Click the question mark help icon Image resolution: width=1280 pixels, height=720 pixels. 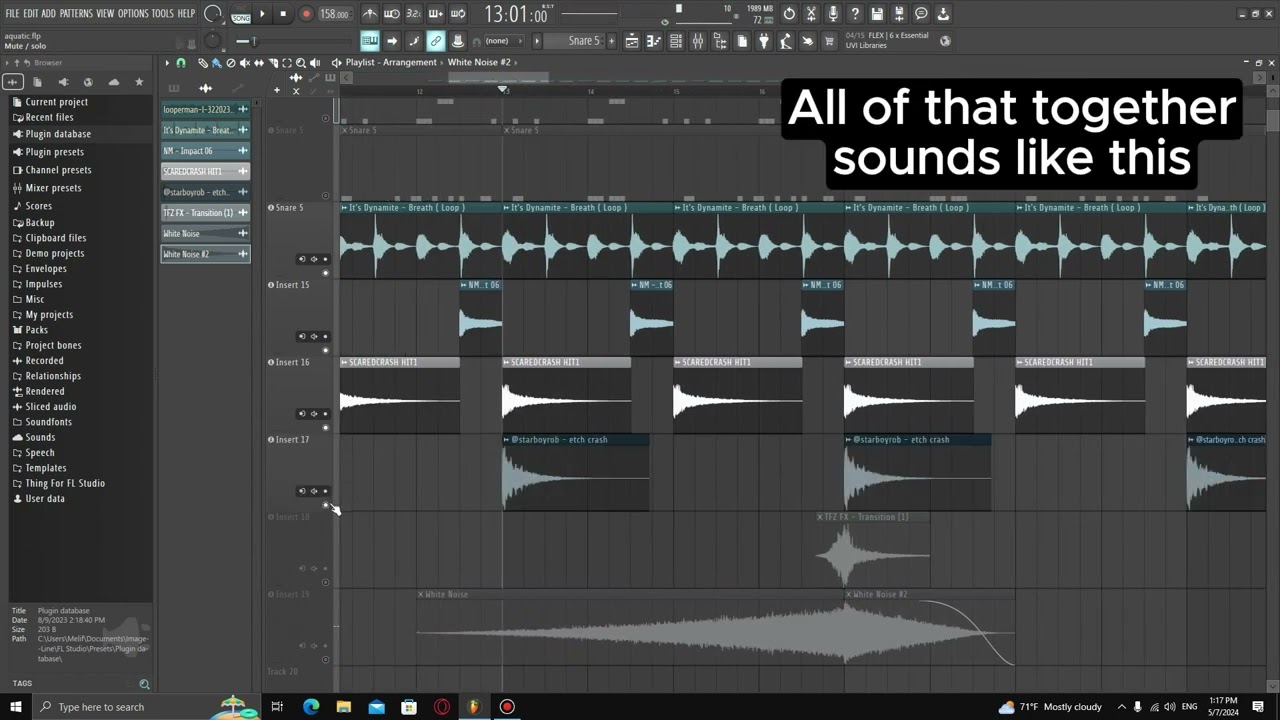point(855,14)
